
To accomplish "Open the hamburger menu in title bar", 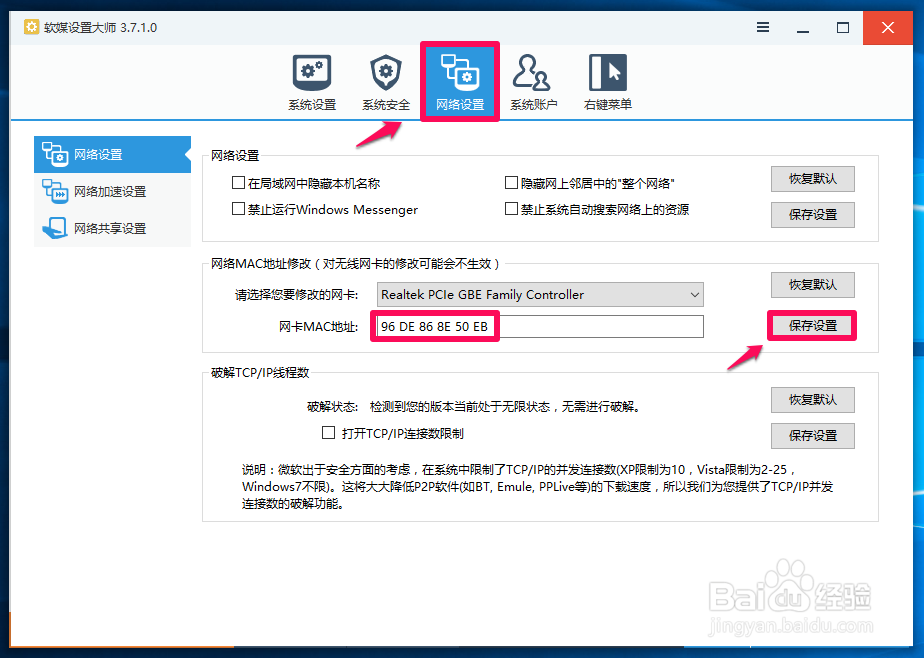I will tap(763, 28).
